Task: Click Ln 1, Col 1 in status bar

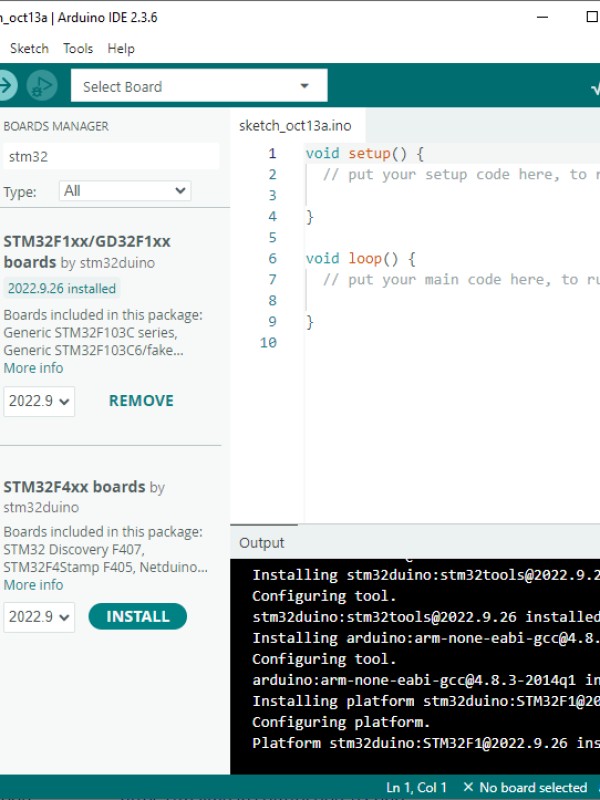Action: [417, 788]
